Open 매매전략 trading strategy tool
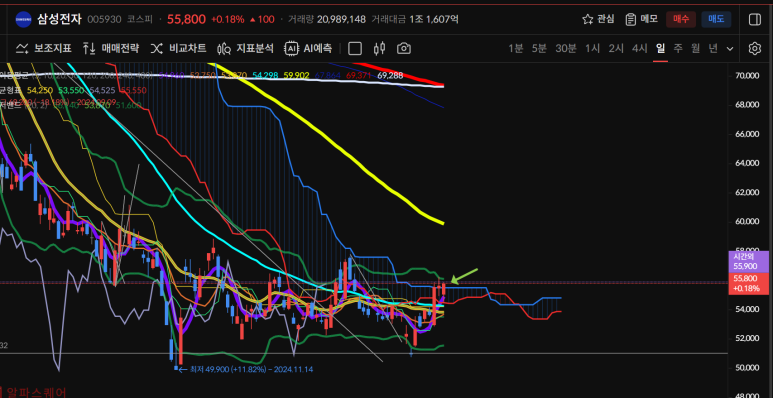The height and width of the screenshot is (398, 773). click(111, 48)
